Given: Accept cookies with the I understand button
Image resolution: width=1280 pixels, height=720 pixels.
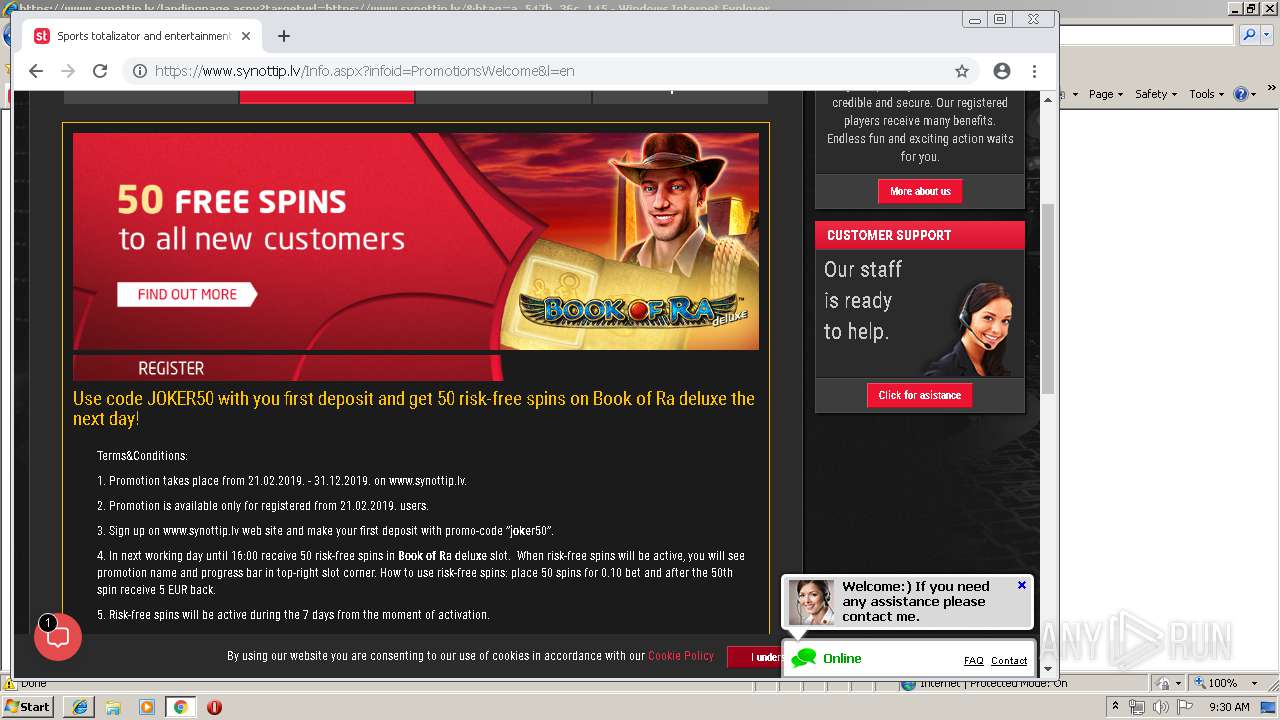Looking at the screenshot, I should pyautogui.click(x=755, y=657).
